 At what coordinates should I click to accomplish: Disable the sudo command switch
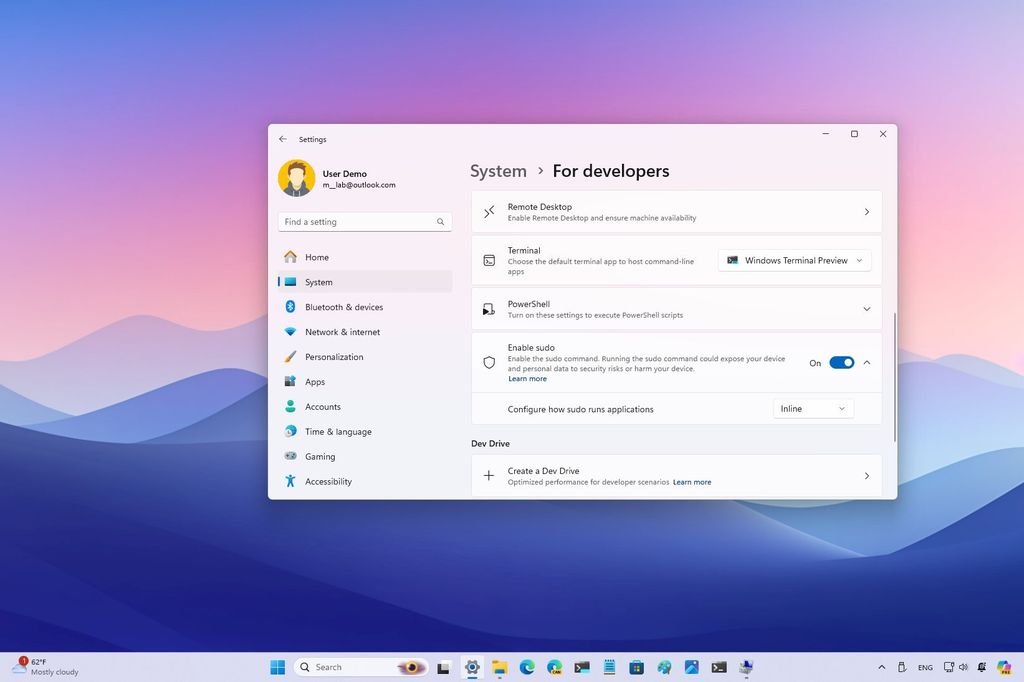tap(840, 362)
